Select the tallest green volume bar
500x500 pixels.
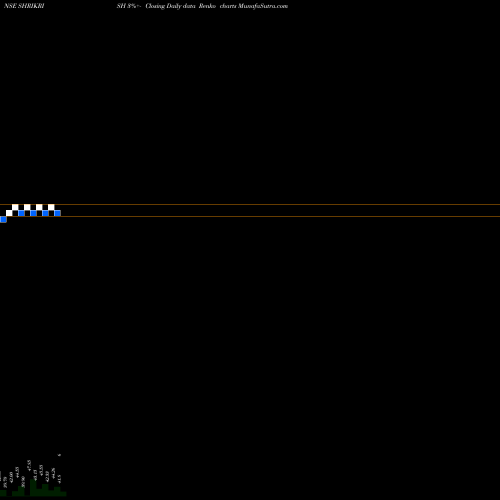tap(33, 487)
